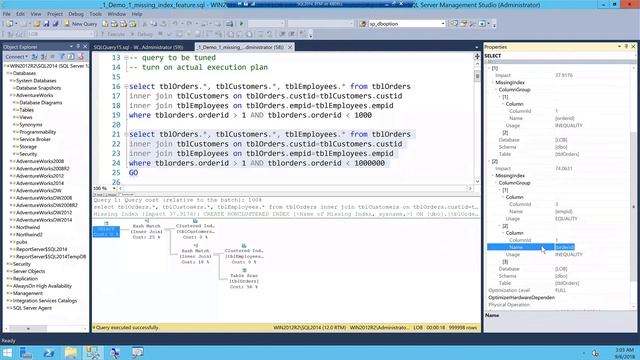Screen dimensions: 640x360
Task: Click the Save icon in the toolbar
Action: 46,24
